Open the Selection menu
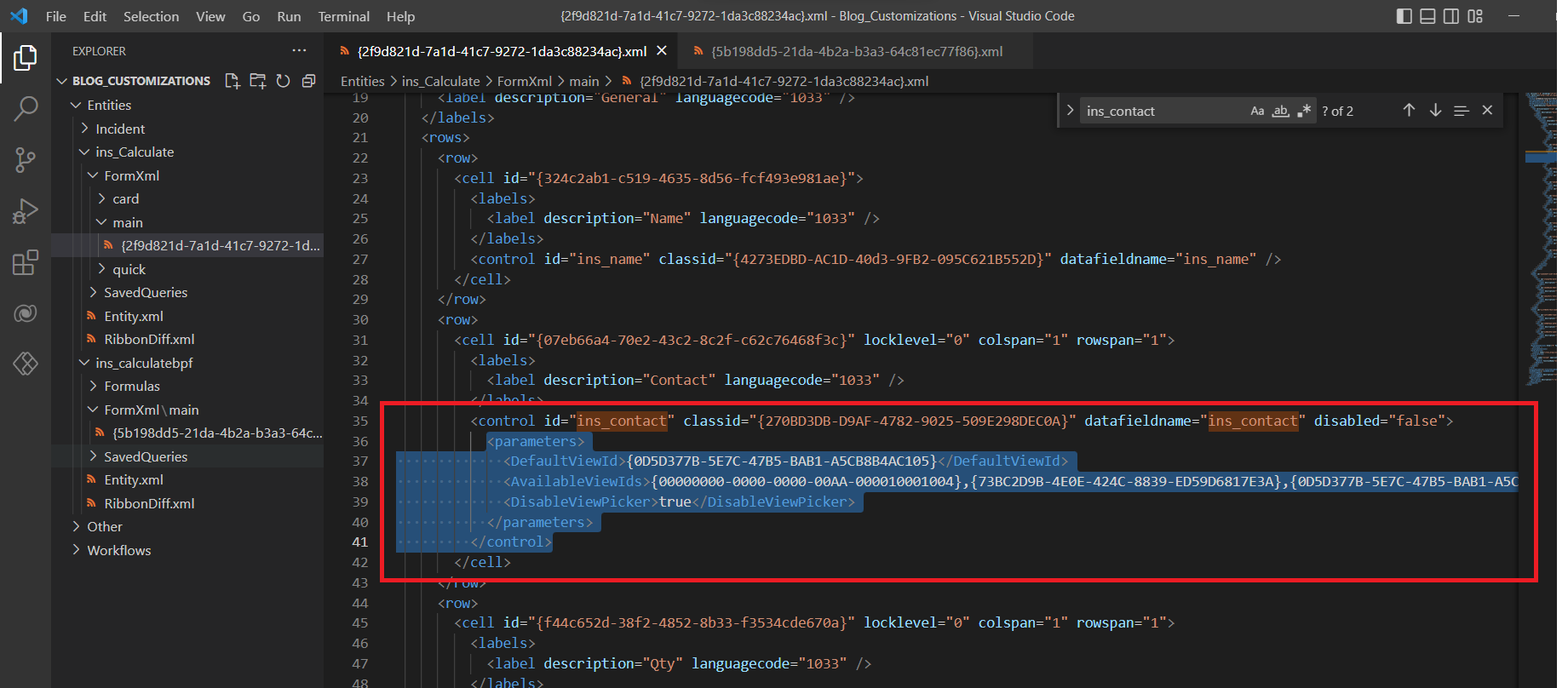This screenshot has height=688, width=1568. coord(151,16)
